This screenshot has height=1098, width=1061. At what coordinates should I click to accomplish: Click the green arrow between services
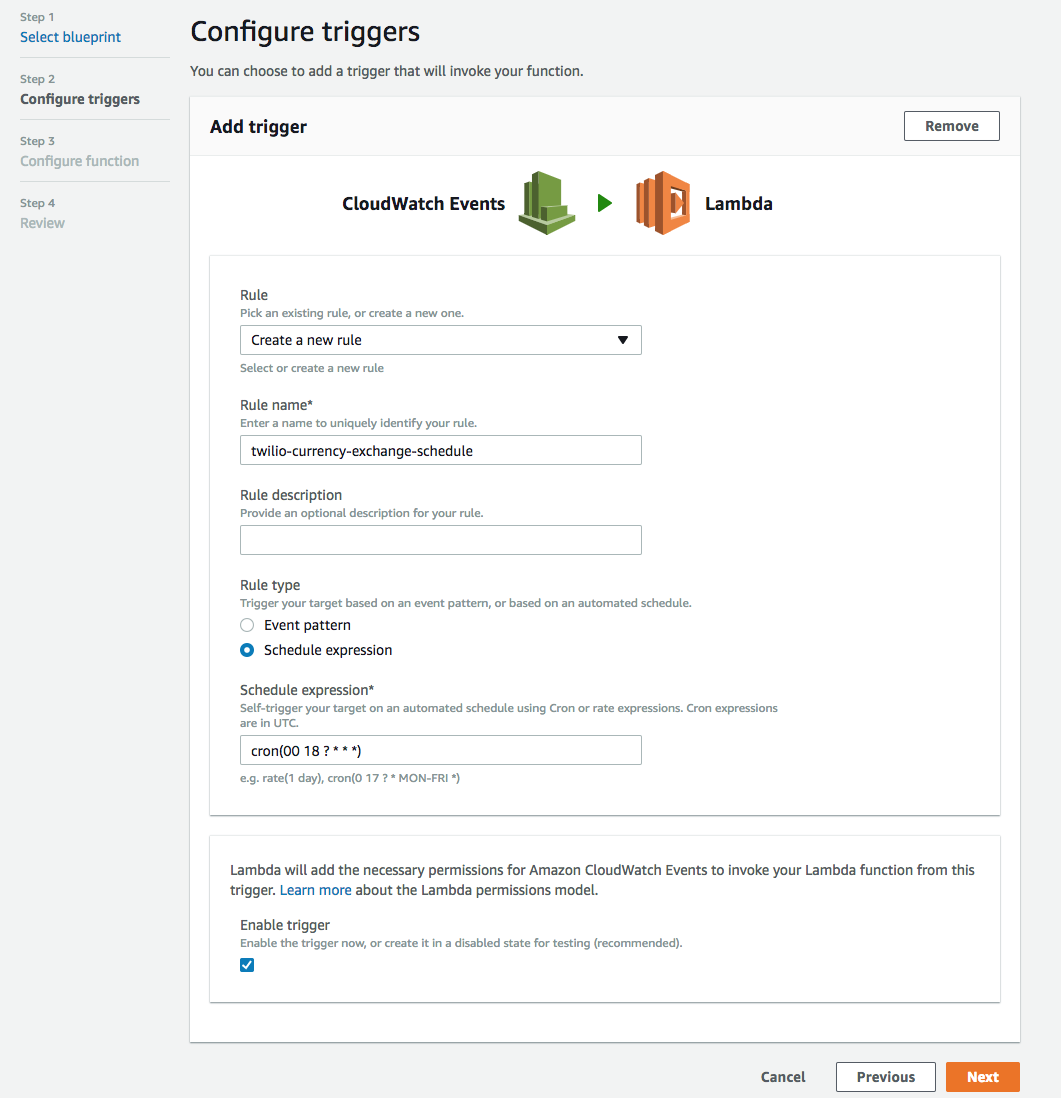pos(605,203)
